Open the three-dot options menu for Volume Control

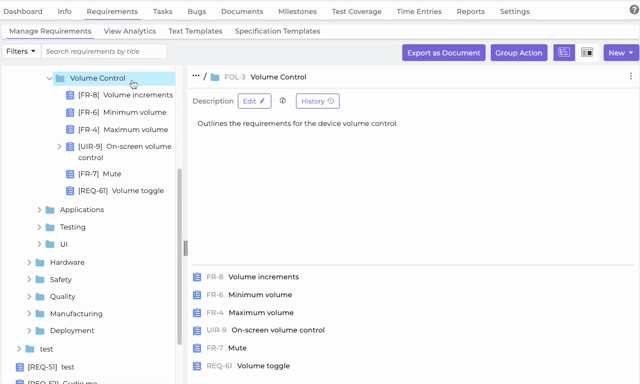(631, 76)
